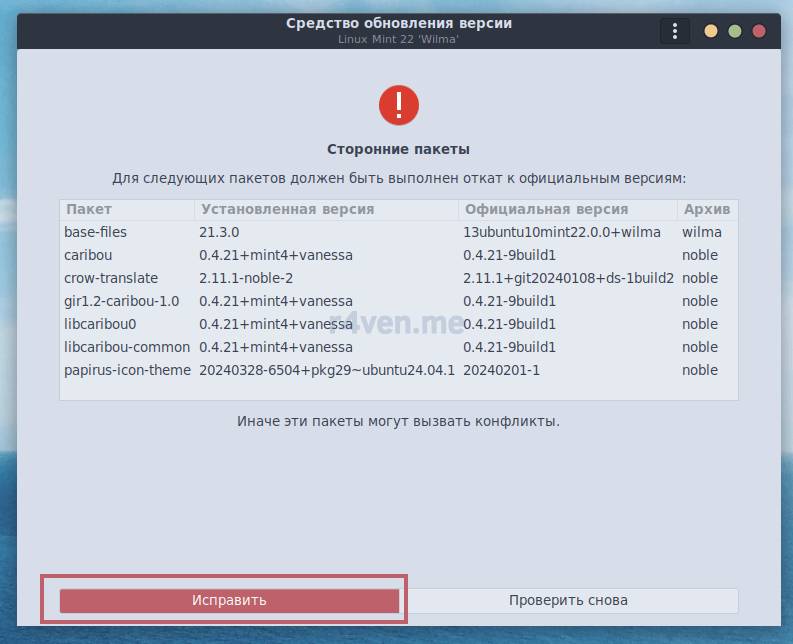This screenshot has height=644, width=793.
Task: Click the Средство обновления версии window title
Action: [398, 23]
